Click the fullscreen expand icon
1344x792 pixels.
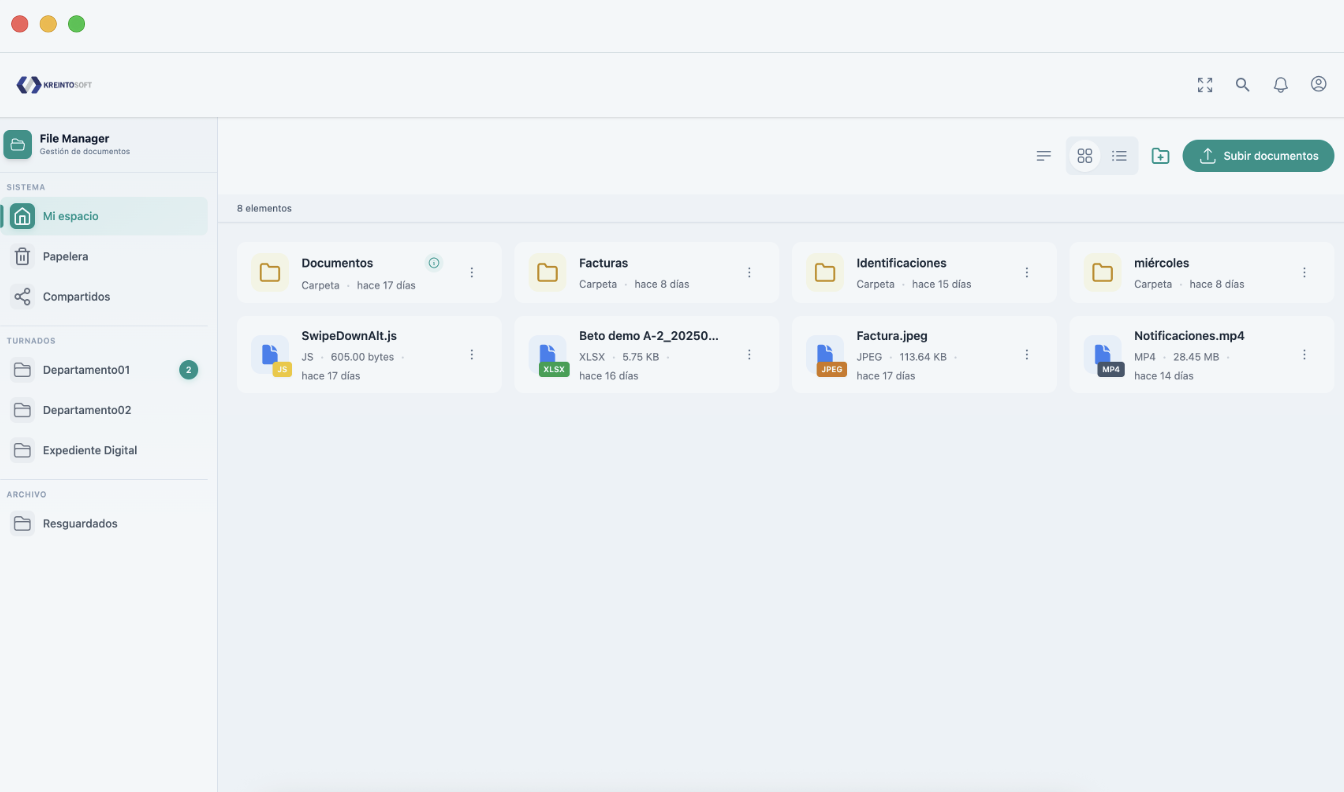tap(1205, 85)
